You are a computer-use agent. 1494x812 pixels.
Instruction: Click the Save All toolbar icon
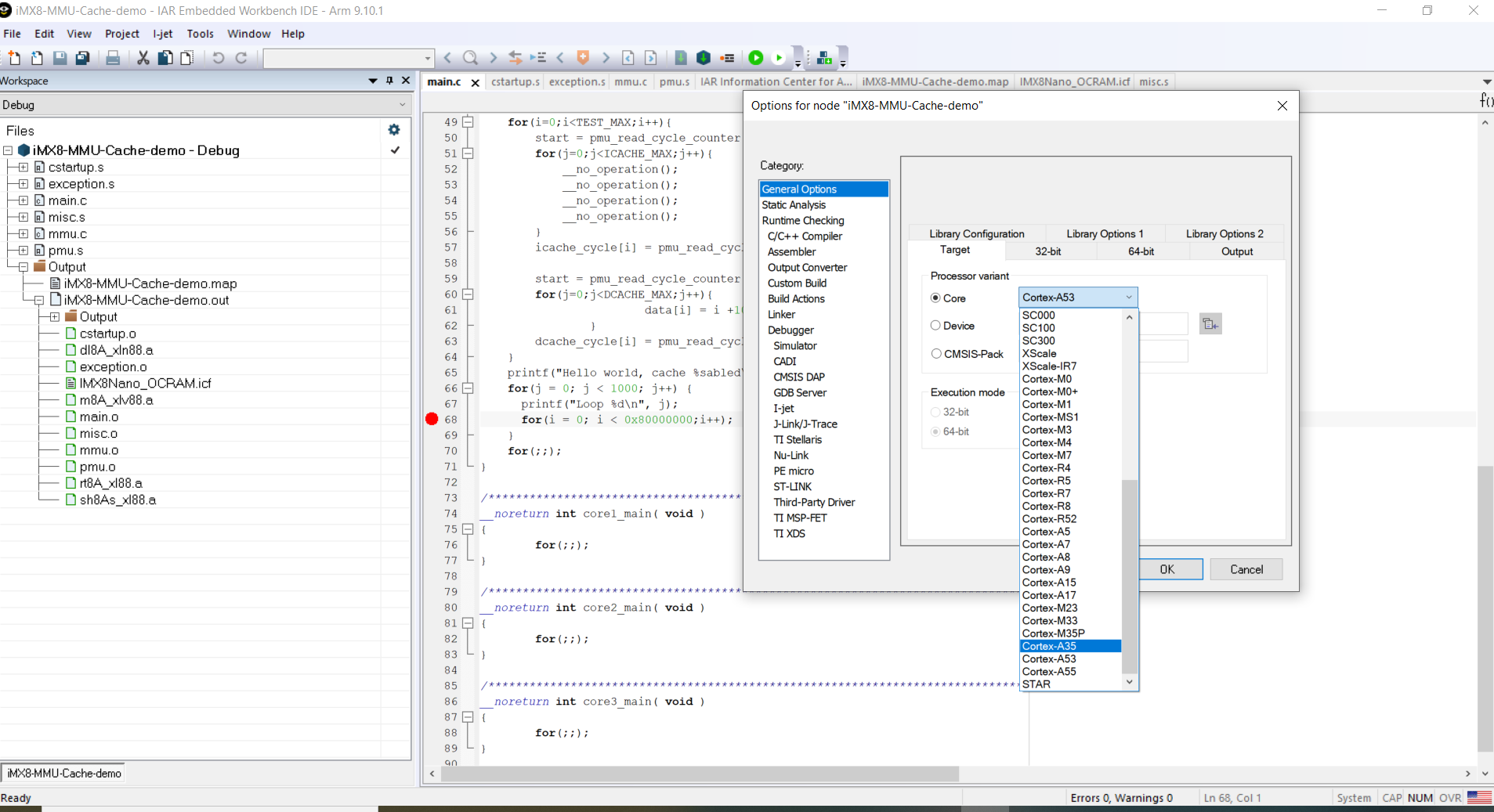click(82, 58)
